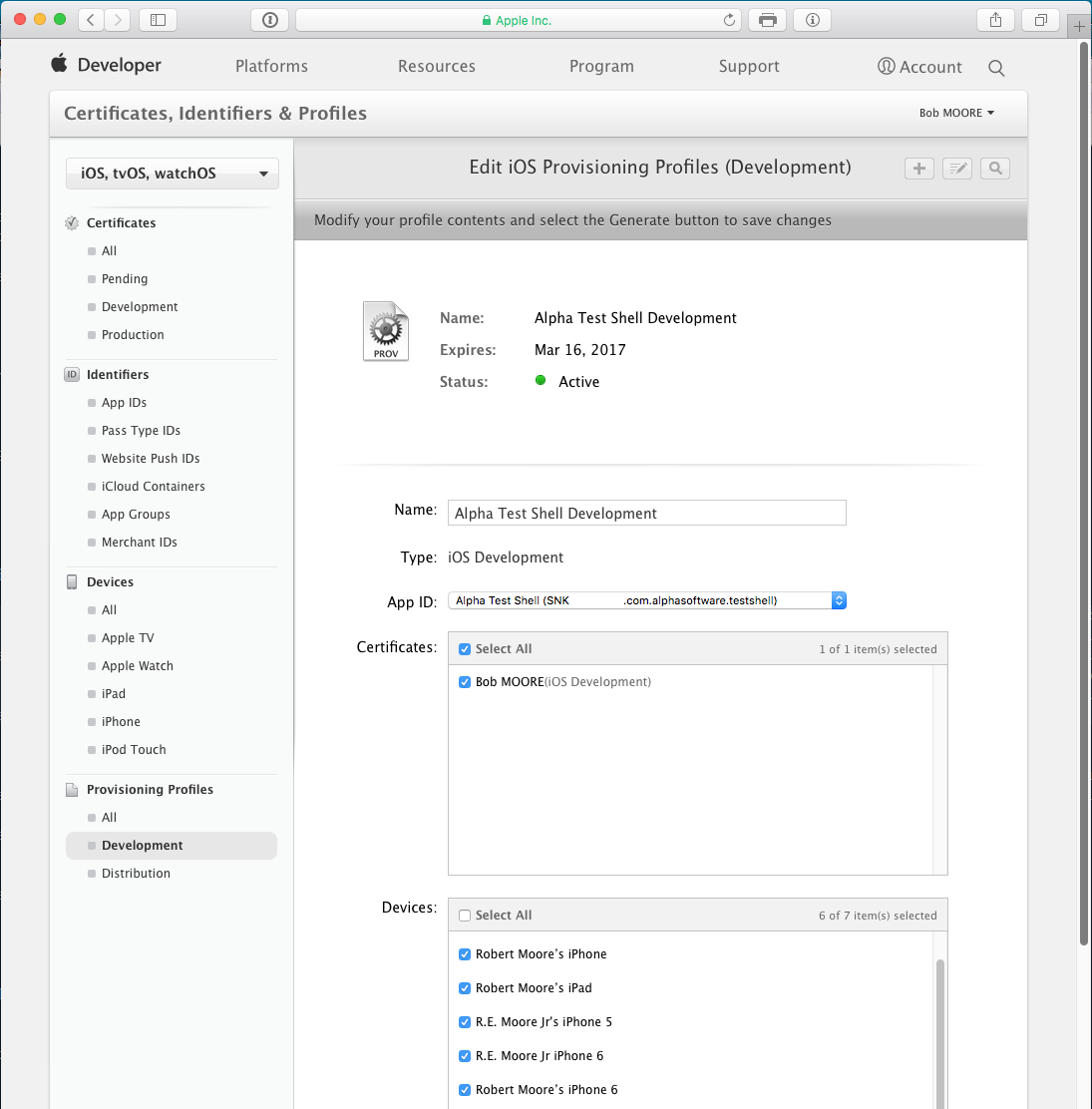Viewport: 1092px width, 1109px height.
Task: Open a new tab with plus icon
Action: 1079,27
